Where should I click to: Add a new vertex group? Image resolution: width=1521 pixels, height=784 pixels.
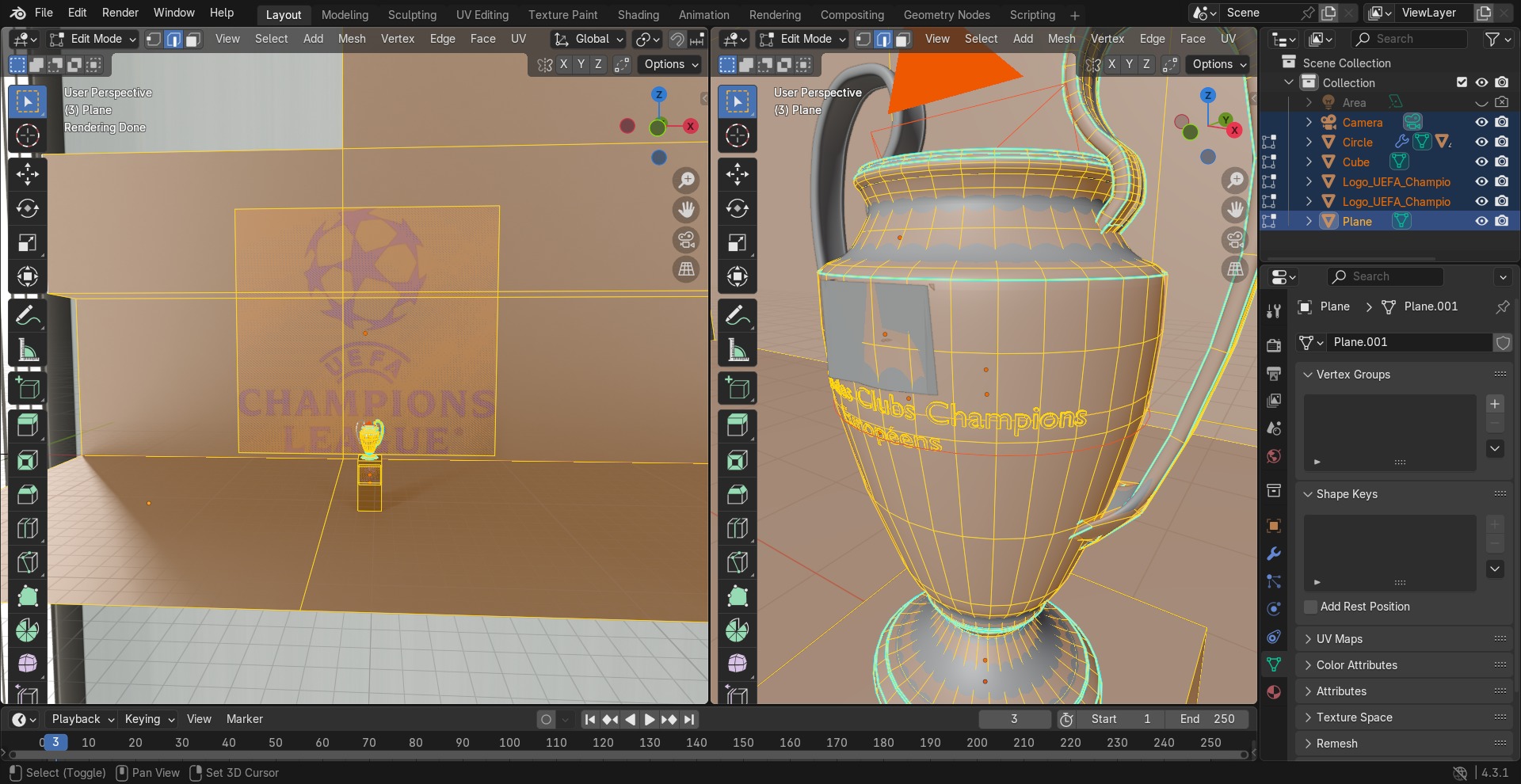tap(1495, 404)
